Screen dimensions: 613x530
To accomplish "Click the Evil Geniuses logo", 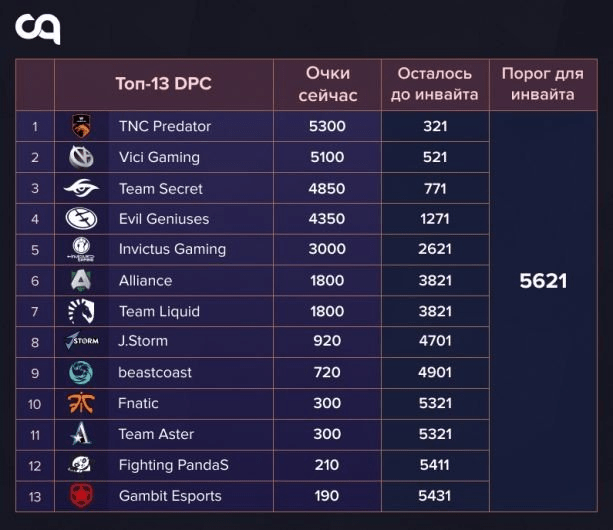I will coord(81,218).
